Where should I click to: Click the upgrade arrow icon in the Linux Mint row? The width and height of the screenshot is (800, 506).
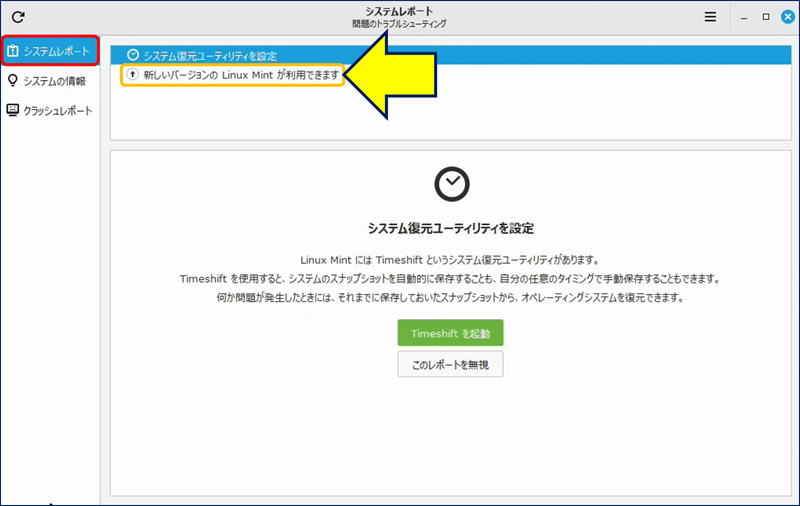[133, 74]
